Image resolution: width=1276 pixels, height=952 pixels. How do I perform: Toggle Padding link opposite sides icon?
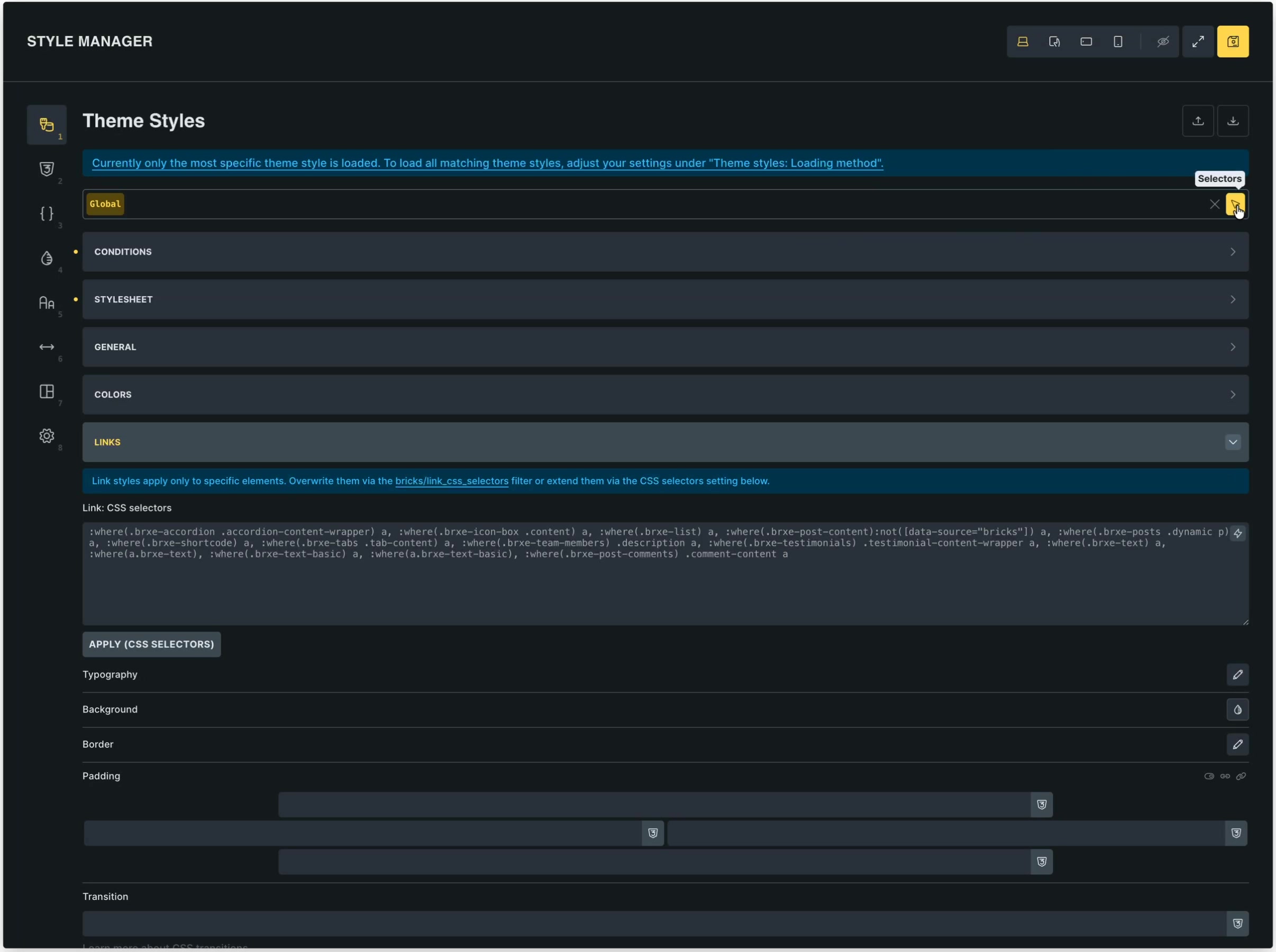coord(1225,776)
